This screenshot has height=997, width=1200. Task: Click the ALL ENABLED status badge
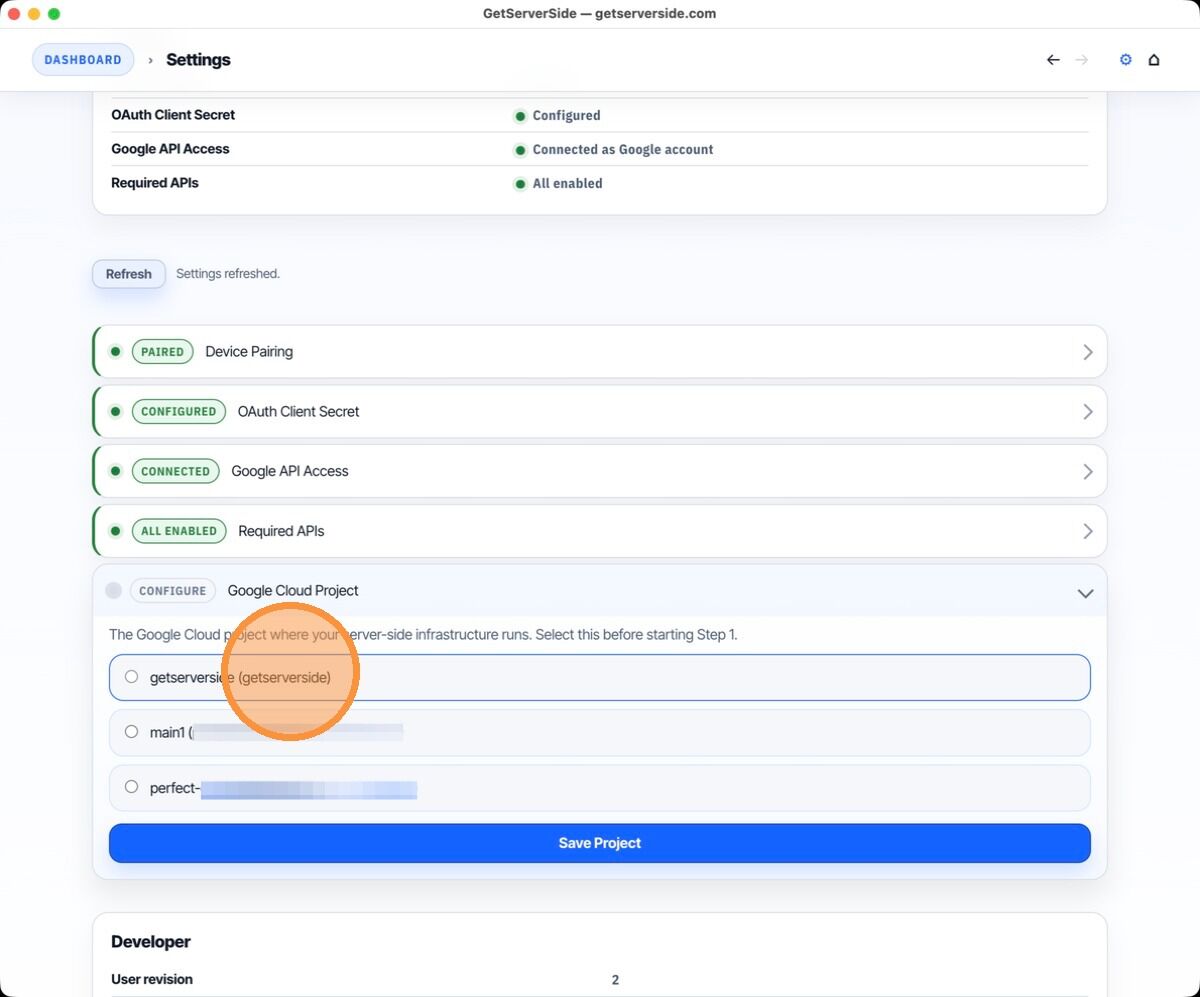(x=179, y=531)
